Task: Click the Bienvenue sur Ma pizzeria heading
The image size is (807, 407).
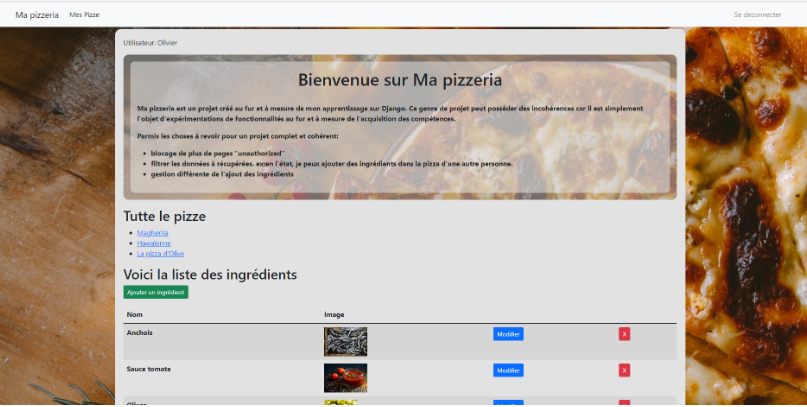Action: click(399, 80)
